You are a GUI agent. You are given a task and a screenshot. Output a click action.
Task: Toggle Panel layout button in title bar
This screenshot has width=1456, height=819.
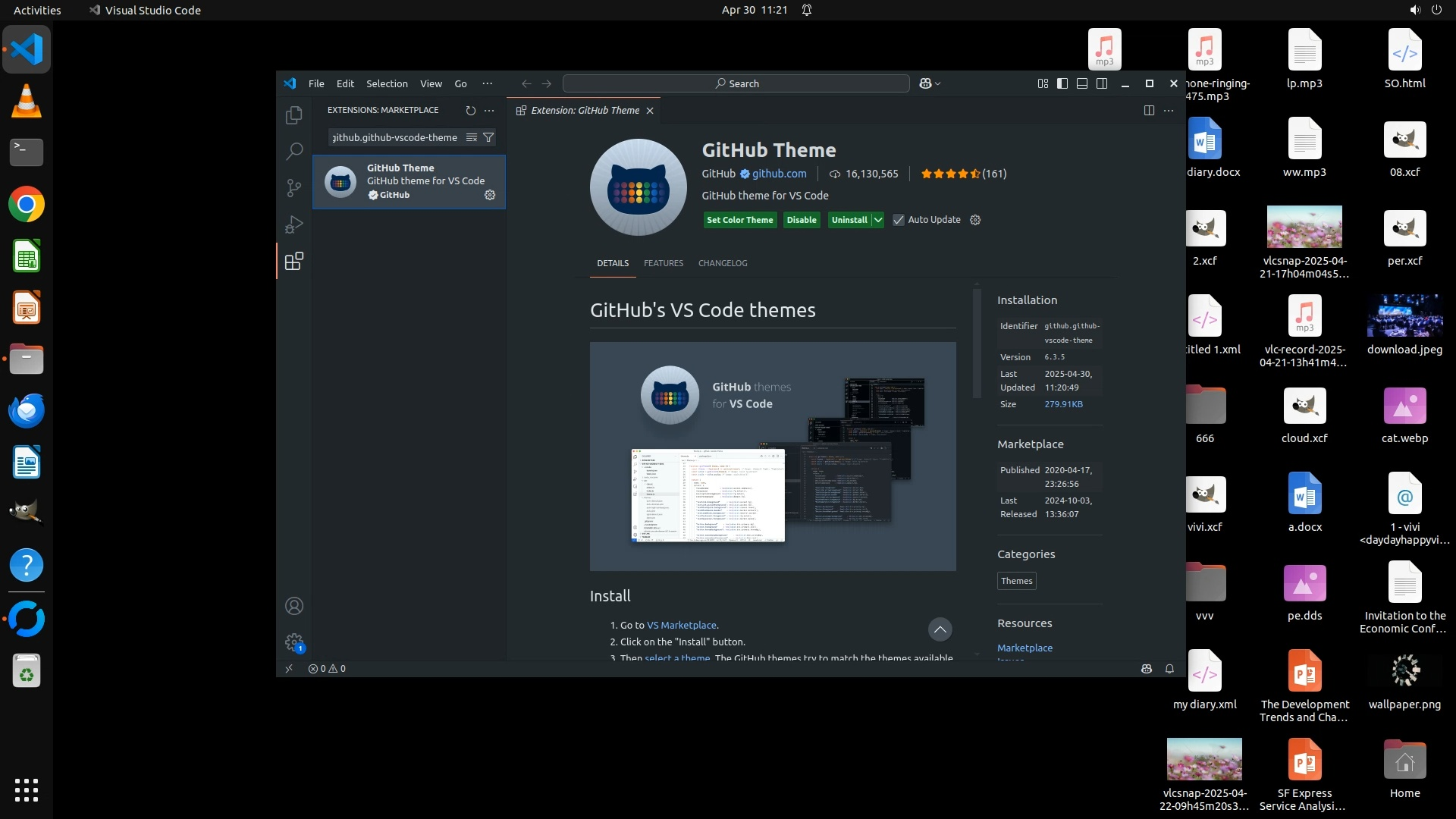click(x=1082, y=83)
